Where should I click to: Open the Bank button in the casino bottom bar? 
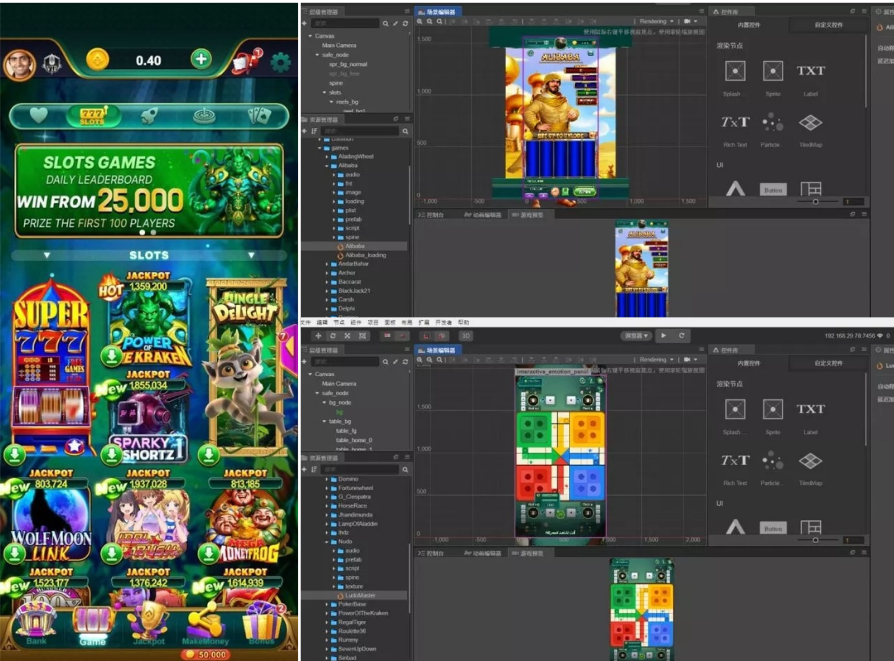[36, 624]
